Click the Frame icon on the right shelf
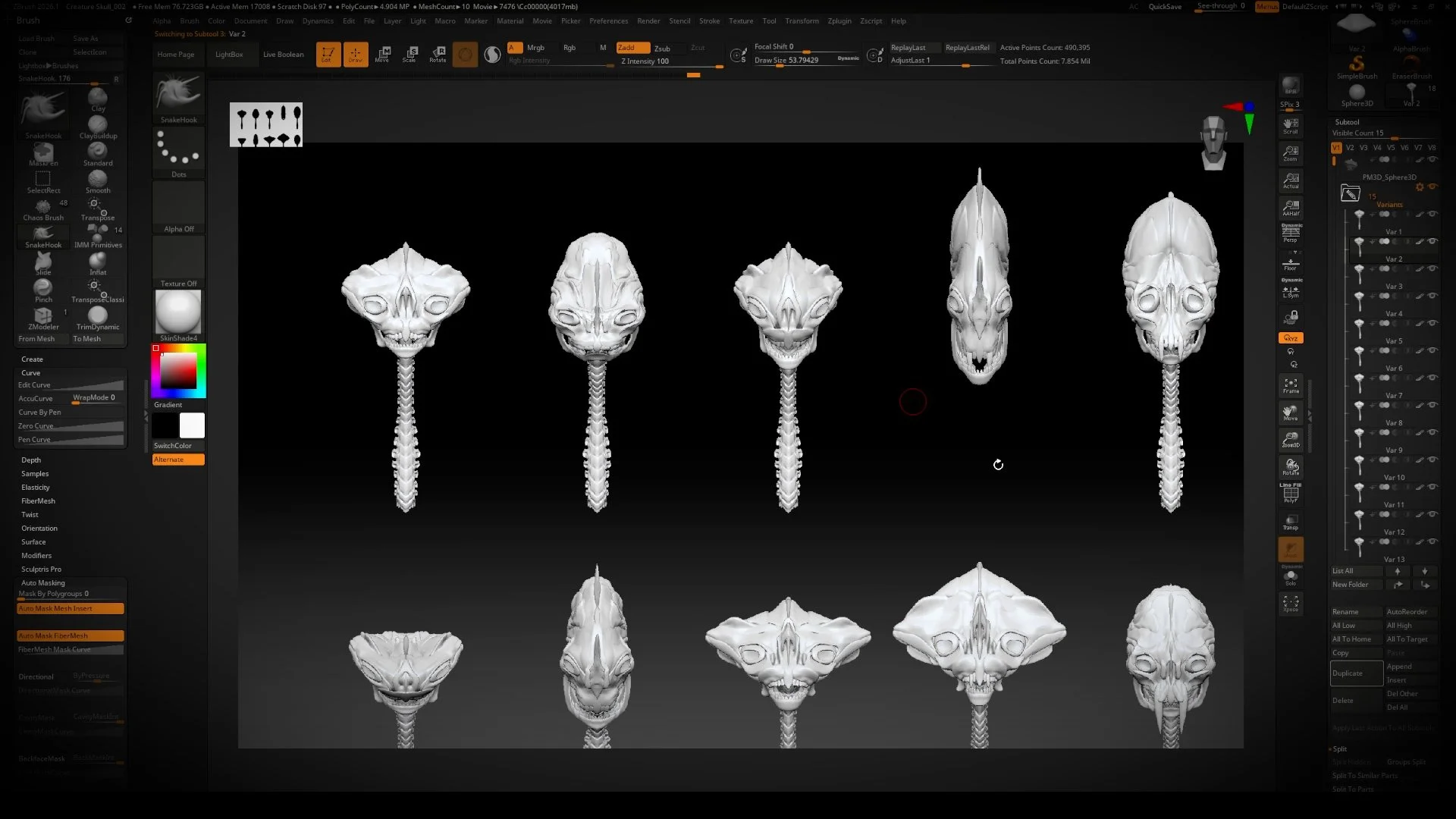Viewport: 1456px width, 819px height. [x=1291, y=384]
